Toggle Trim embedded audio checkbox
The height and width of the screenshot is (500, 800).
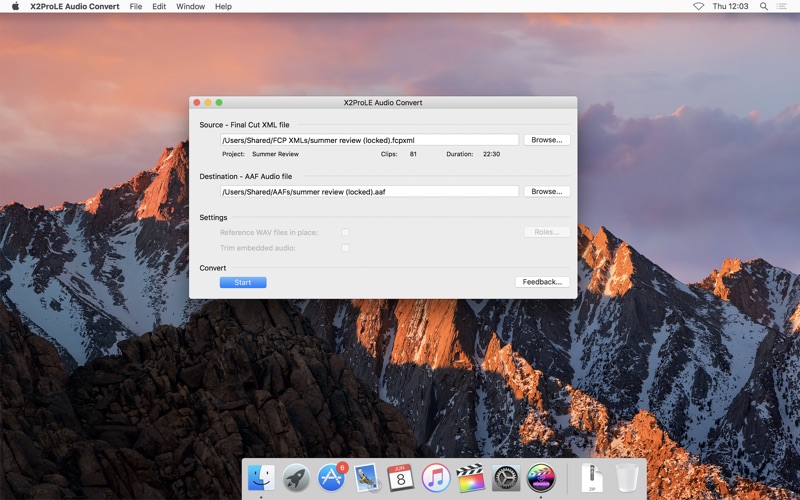pos(345,248)
